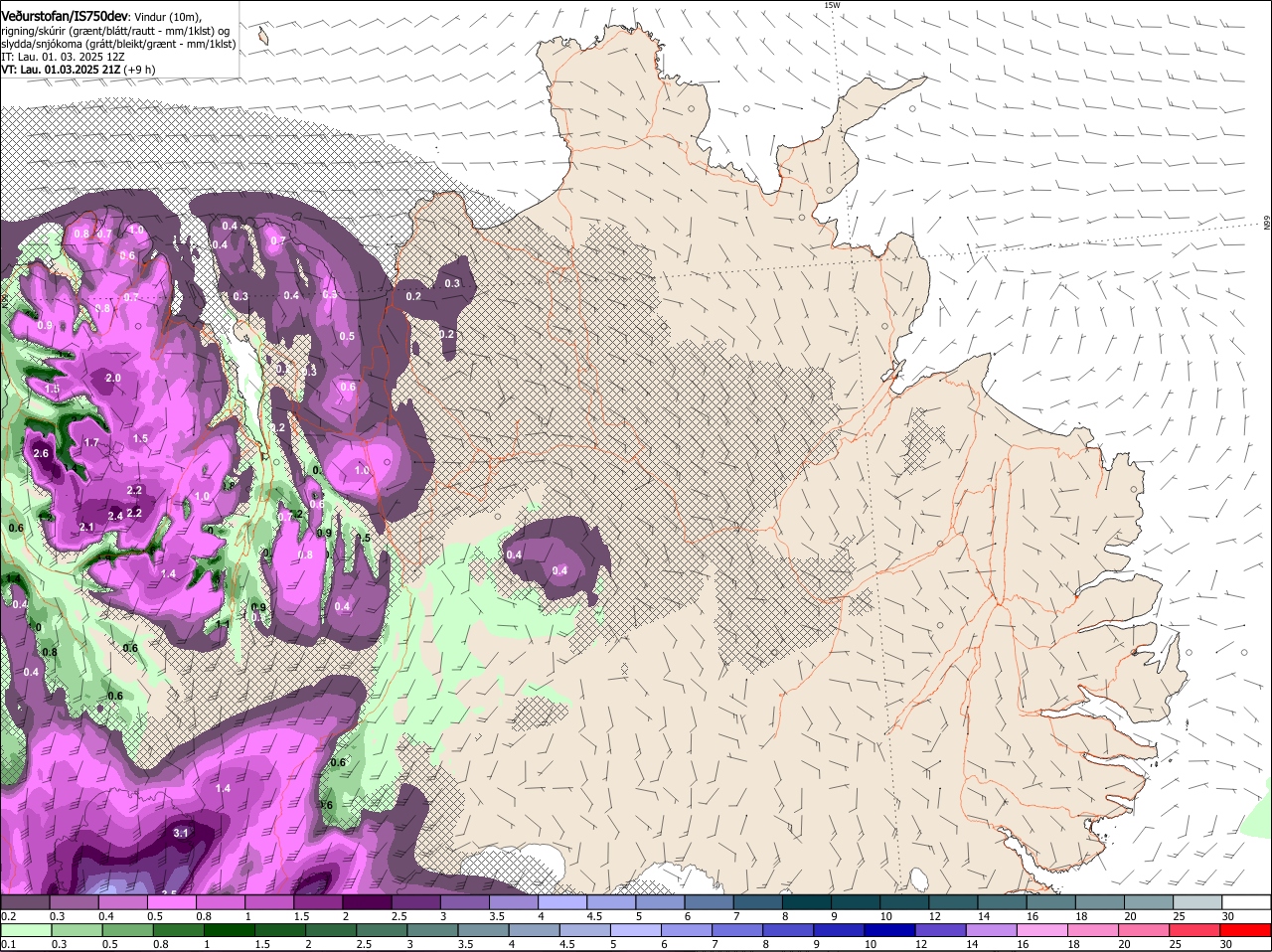Click the white upper legend swatch after 30
Image resolution: width=1272 pixels, height=952 pixels.
pyautogui.click(x=1248, y=901)
